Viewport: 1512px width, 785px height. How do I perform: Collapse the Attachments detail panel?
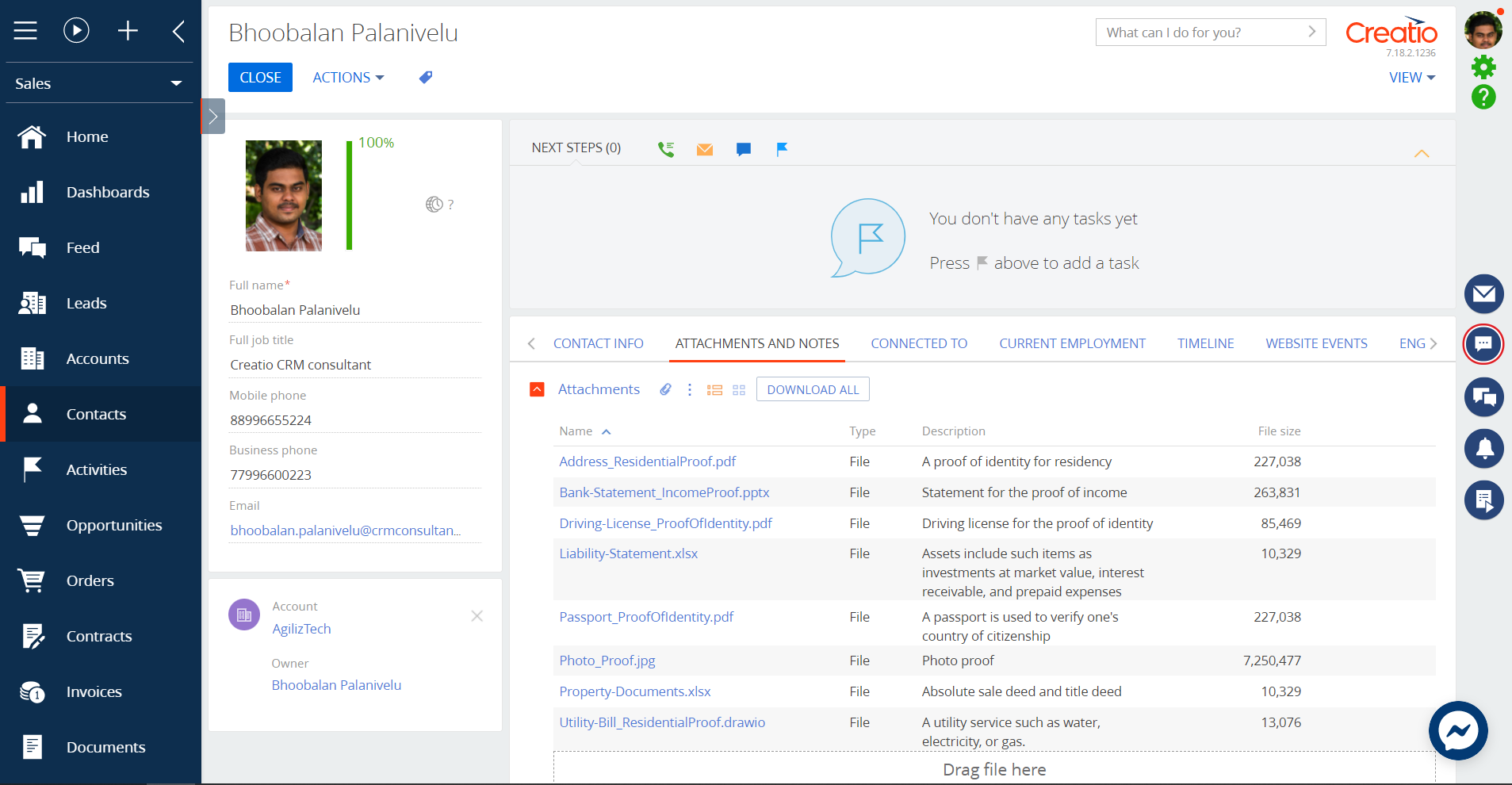coord(536,389)
